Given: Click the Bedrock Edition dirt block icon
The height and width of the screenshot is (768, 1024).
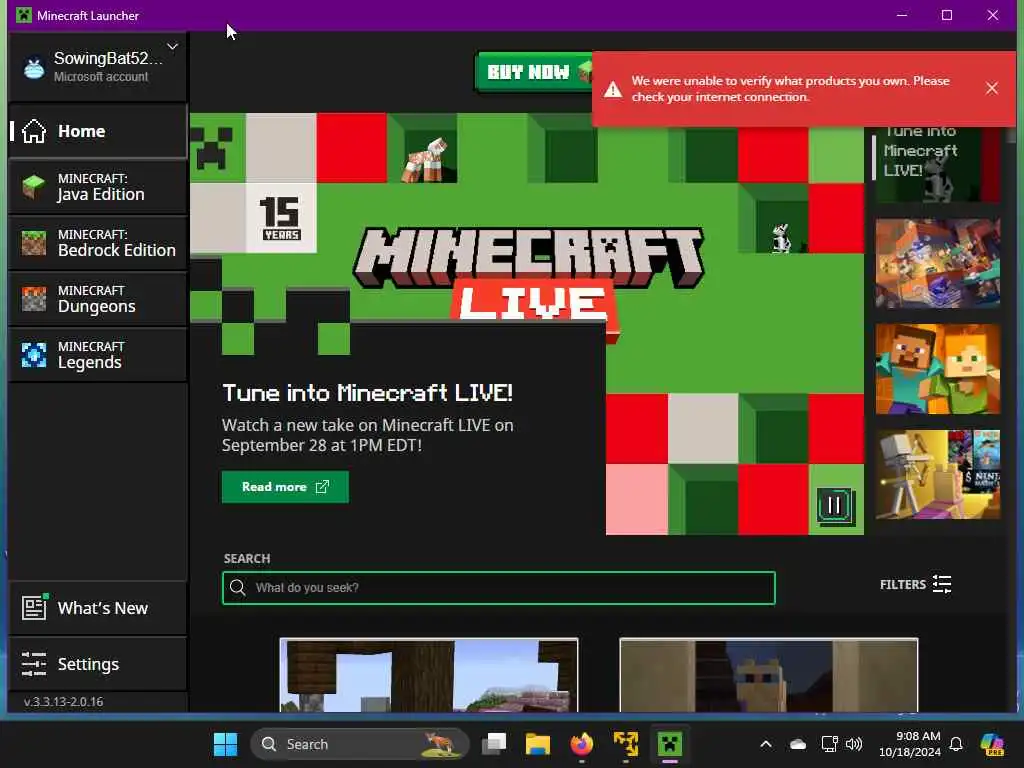Looking at the screenshot, I should click(34, 243).
